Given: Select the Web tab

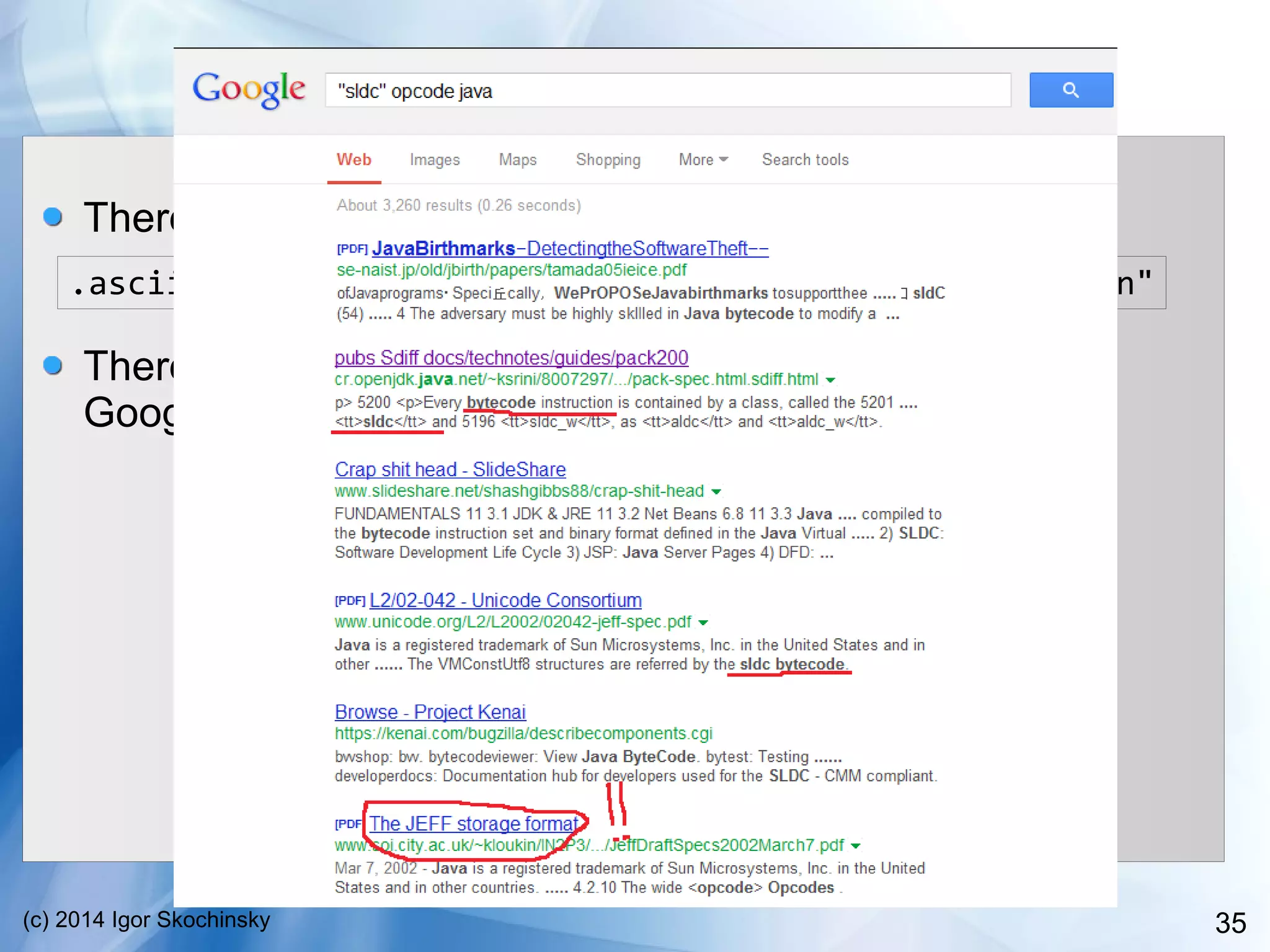Looking at the screenshot, I should 353,160.
